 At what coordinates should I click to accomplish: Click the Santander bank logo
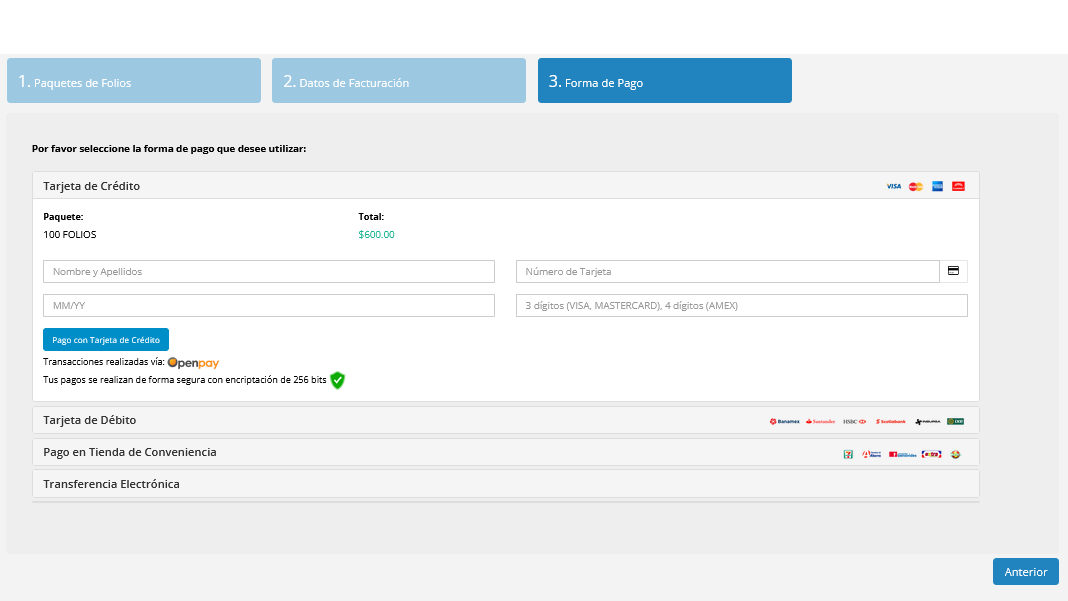820,421
